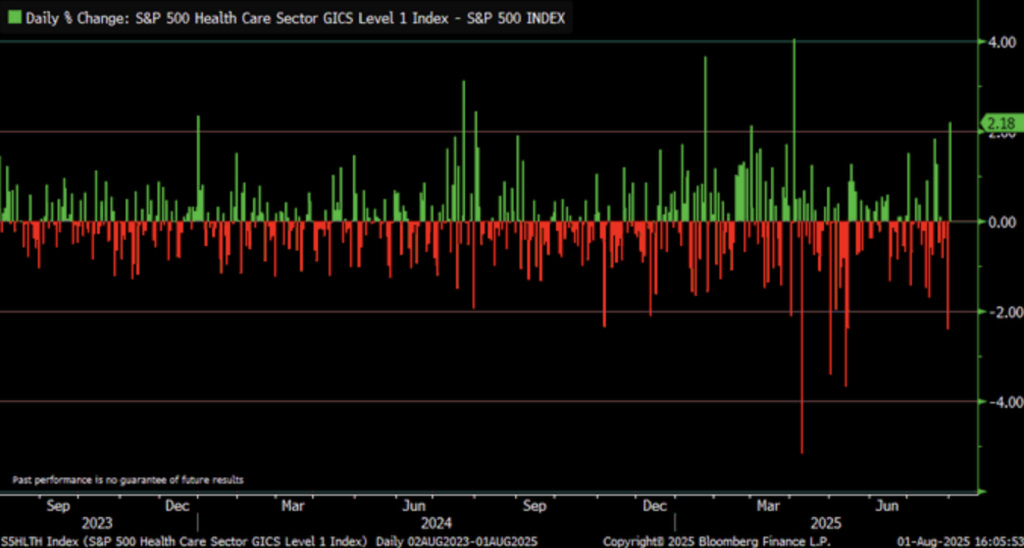
Task: Click the green legend color swatch
Action: coord(13,19)
